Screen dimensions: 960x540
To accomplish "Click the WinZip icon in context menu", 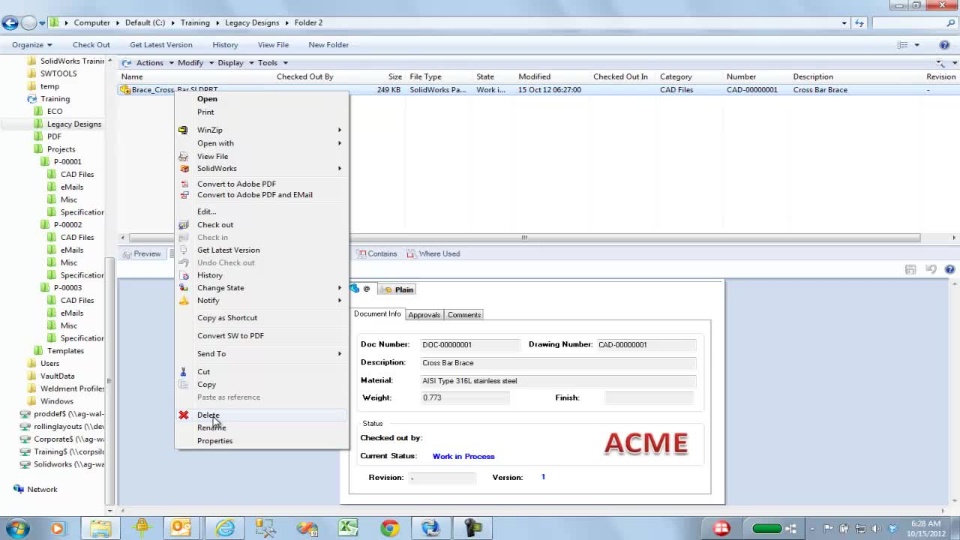I will 183,130.
